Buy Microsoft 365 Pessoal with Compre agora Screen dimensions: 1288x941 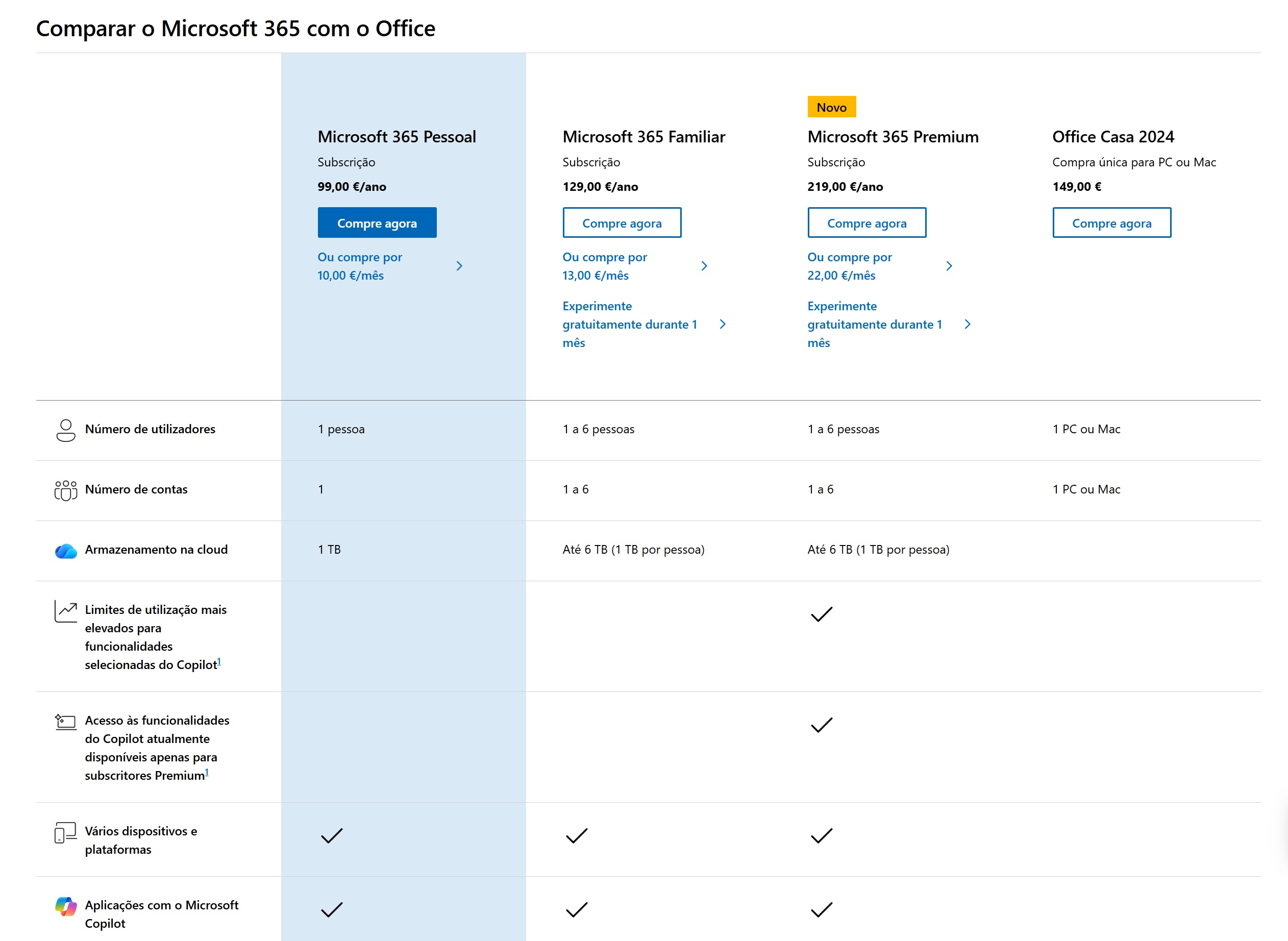pyautogui.click(x=377, y=222)
